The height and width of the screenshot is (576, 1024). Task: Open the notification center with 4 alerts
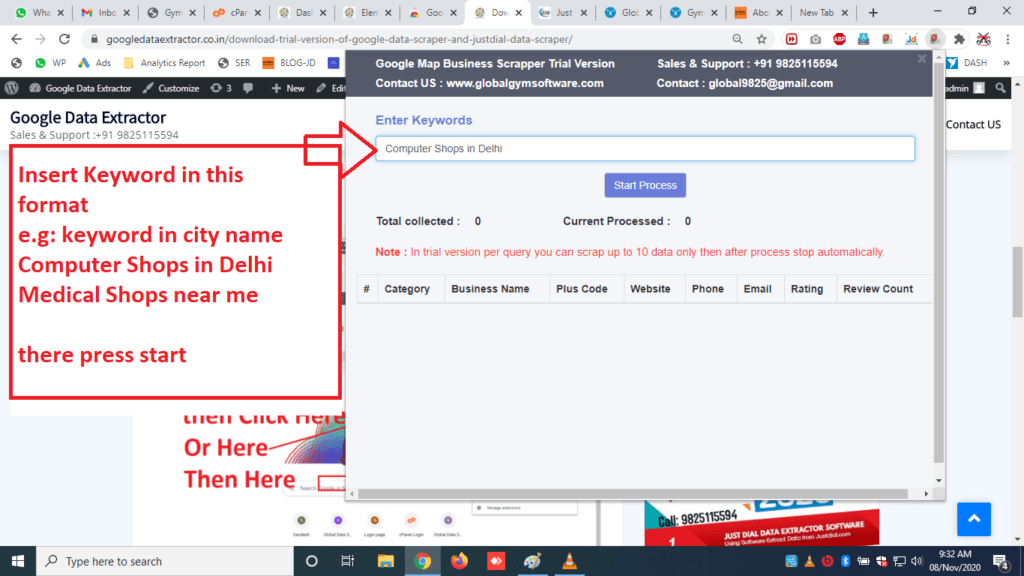[x=1001, y=561]
